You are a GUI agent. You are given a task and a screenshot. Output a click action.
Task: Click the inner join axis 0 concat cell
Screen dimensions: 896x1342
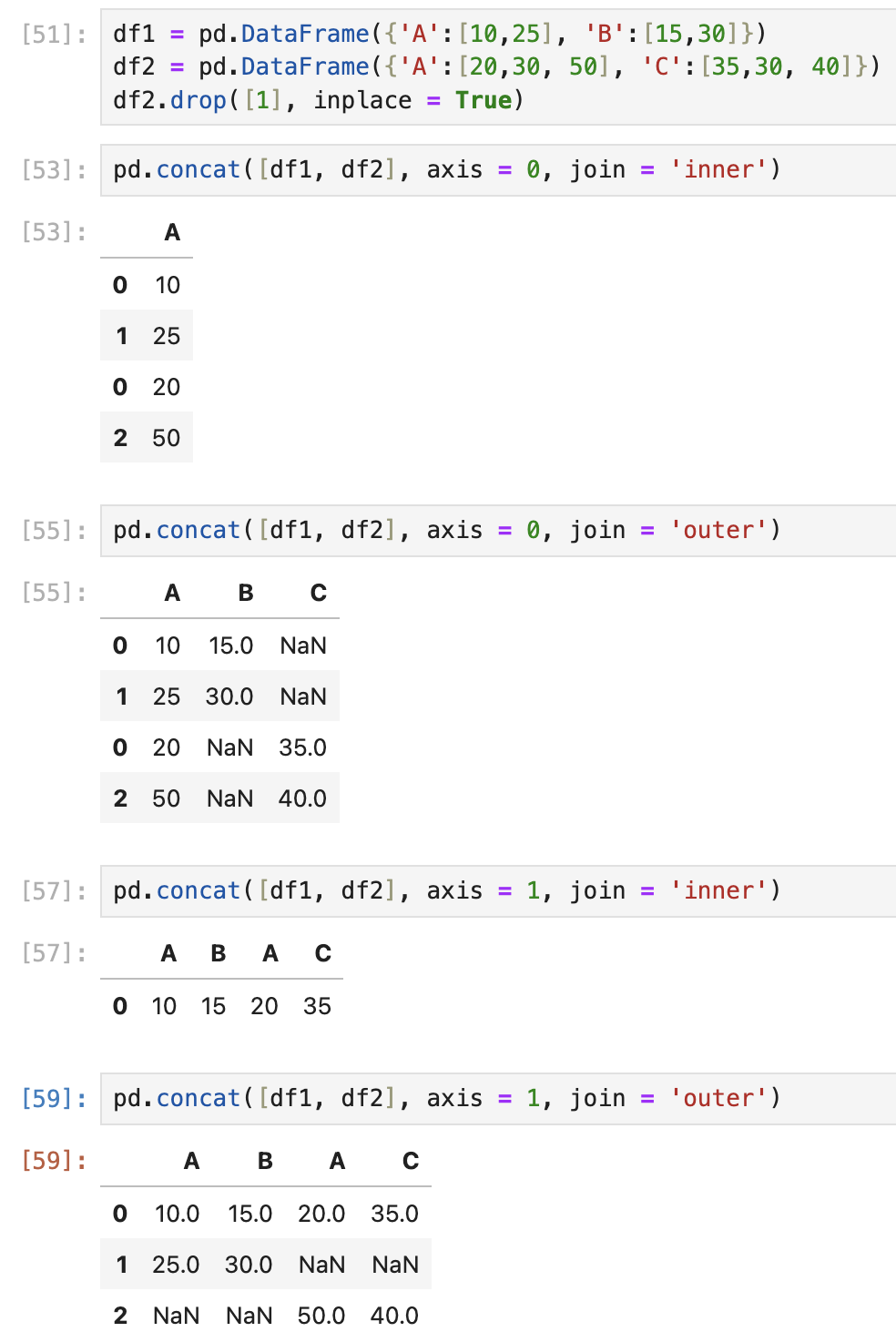[498, 170]
